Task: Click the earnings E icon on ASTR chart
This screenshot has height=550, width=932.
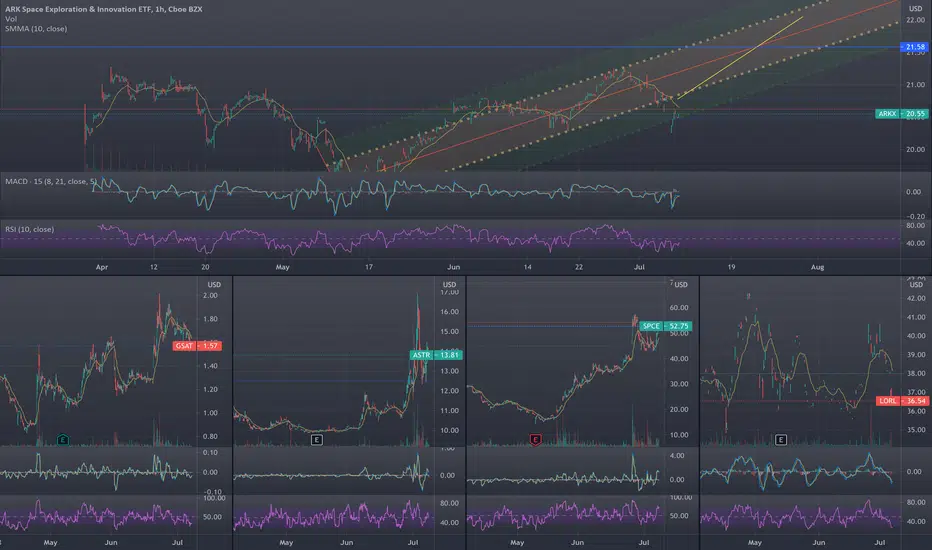Action: pos(317,440)
